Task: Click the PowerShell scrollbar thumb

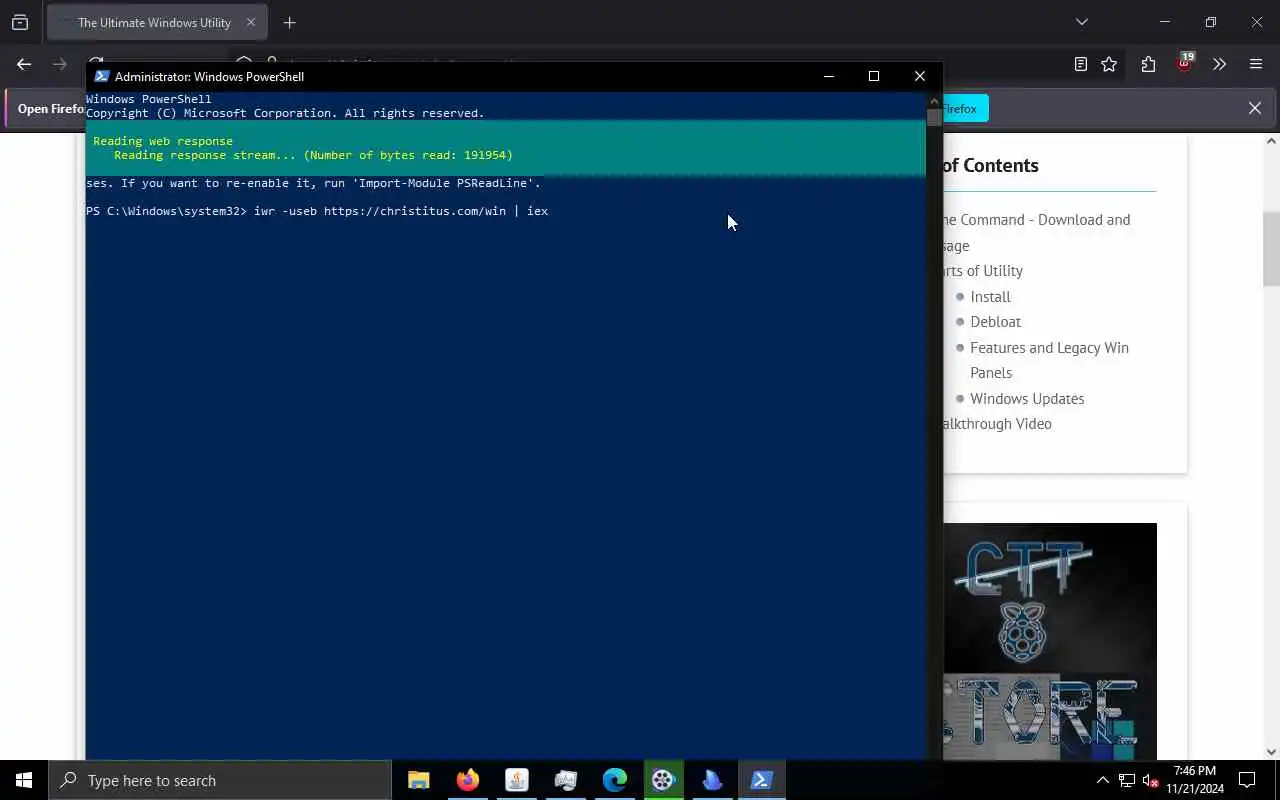Action: pos(934,117)
